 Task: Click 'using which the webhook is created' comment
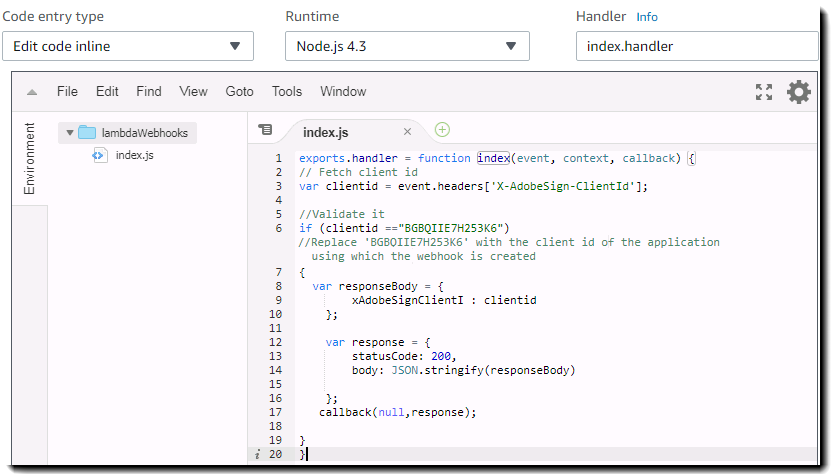tap(423, 256)
